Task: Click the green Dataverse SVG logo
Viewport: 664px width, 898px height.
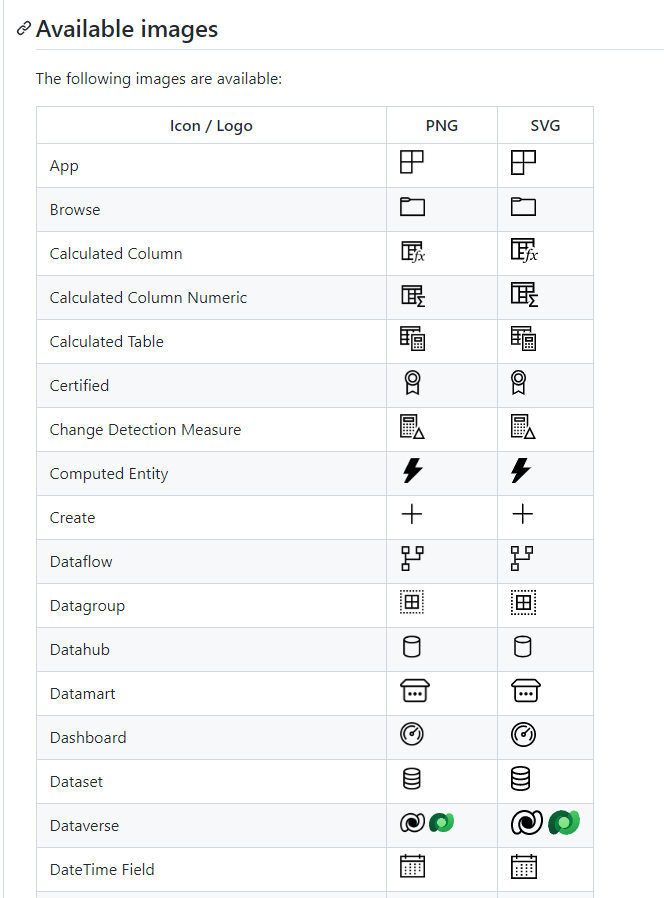Action: pos(564,822)
